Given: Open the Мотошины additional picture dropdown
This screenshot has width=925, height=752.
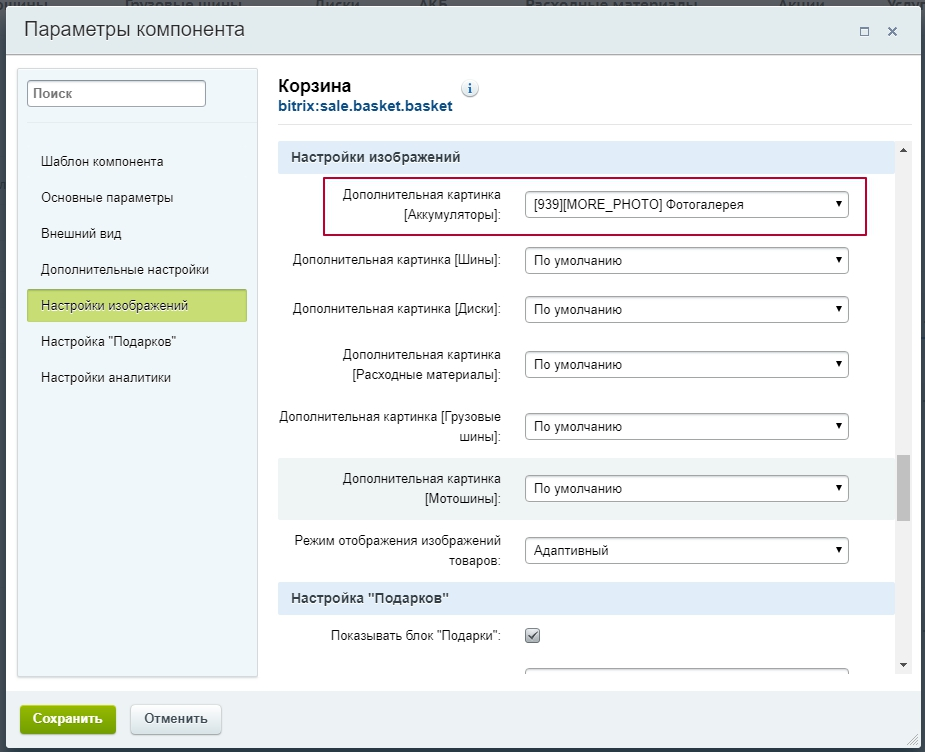Looking at the screenshot, I should 686,489.
